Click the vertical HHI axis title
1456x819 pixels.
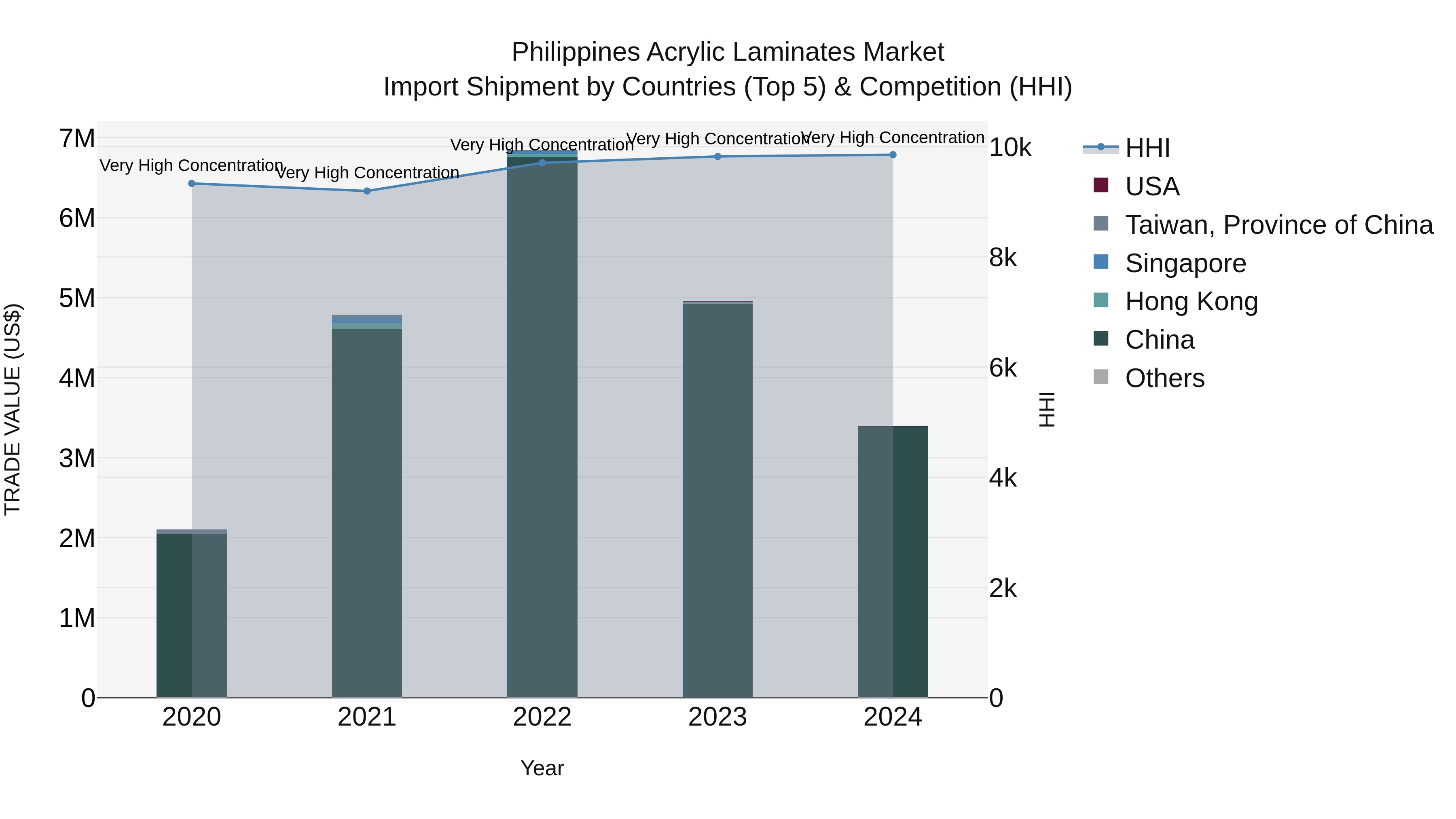(x=1047, y=409)
